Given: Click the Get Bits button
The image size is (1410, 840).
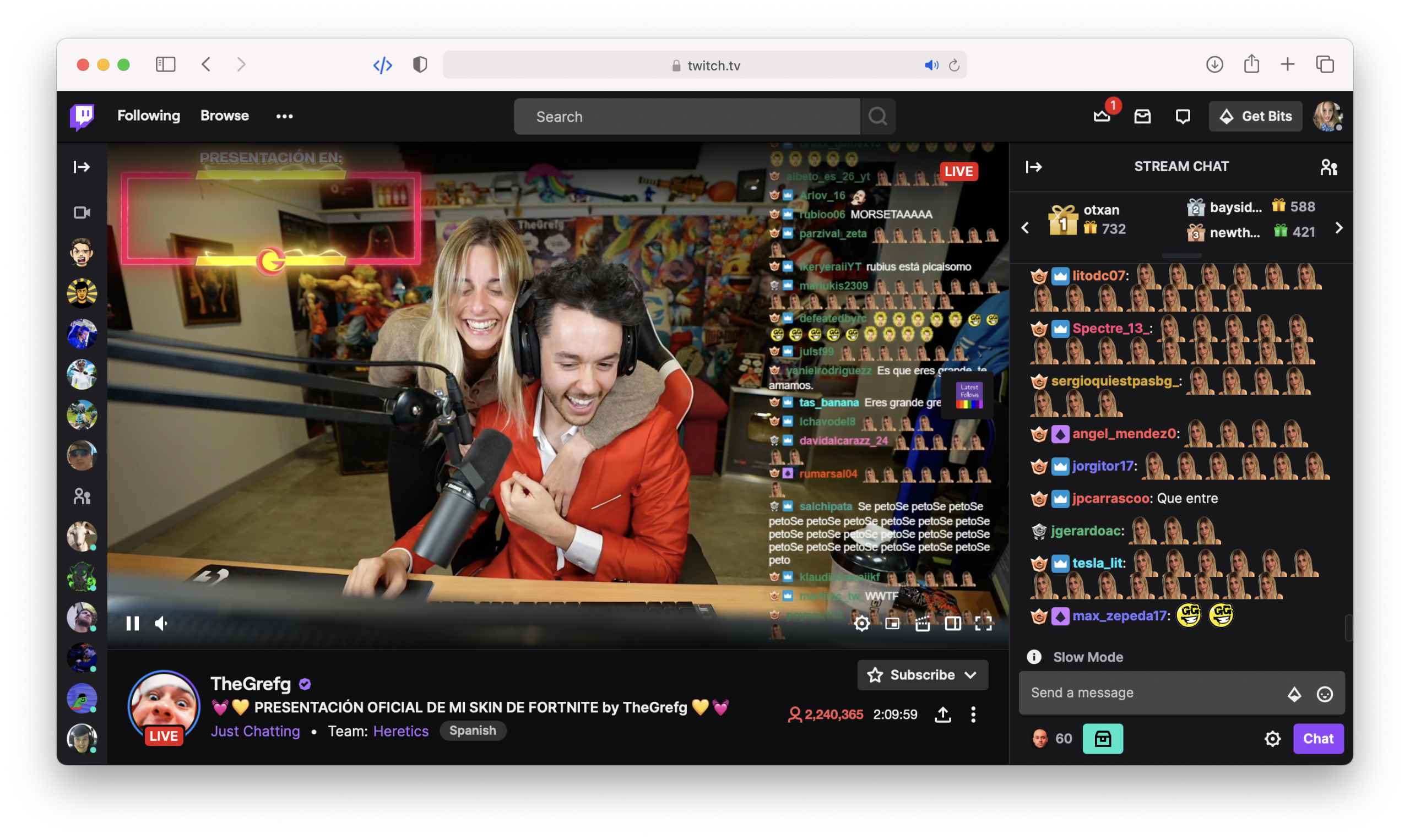Looking at the screenshot, I should coord(1255,116).
